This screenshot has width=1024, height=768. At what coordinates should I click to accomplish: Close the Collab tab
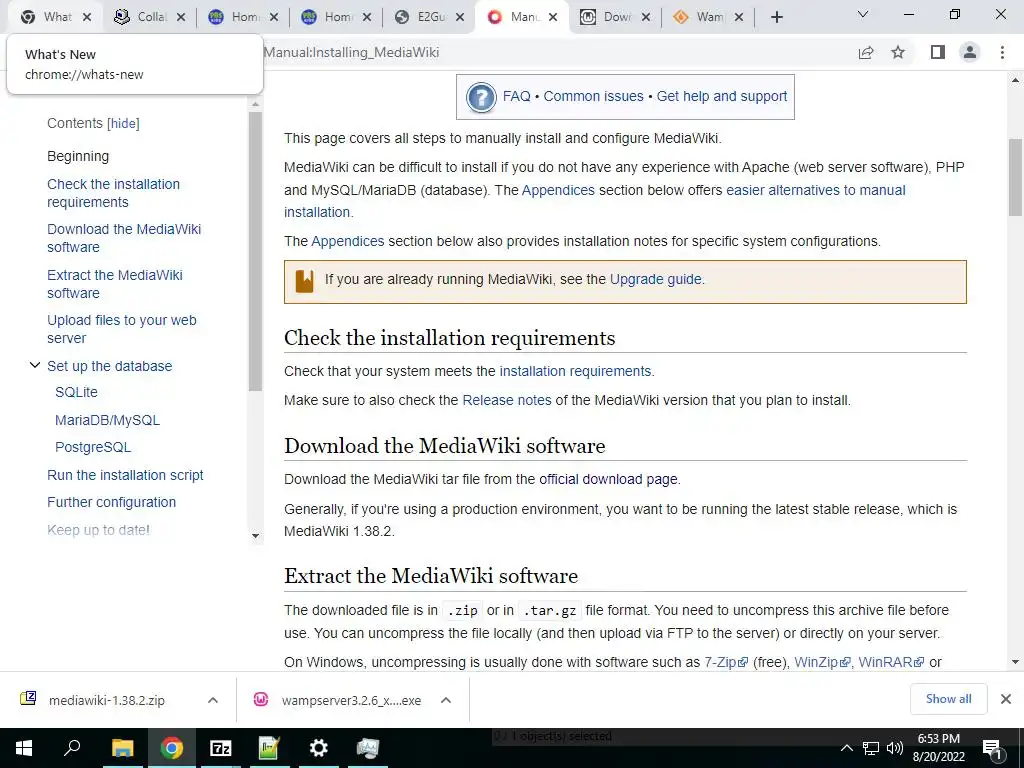(x=181, y=17)
